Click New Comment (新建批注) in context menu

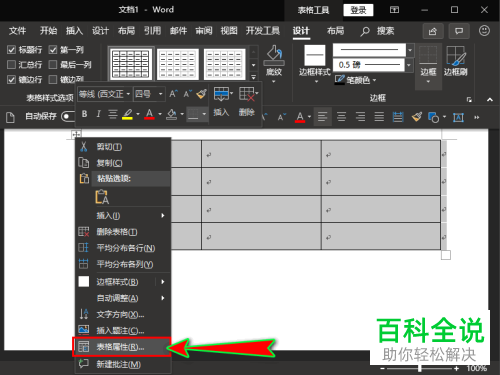pyautogui.click(x=123, y=364)
